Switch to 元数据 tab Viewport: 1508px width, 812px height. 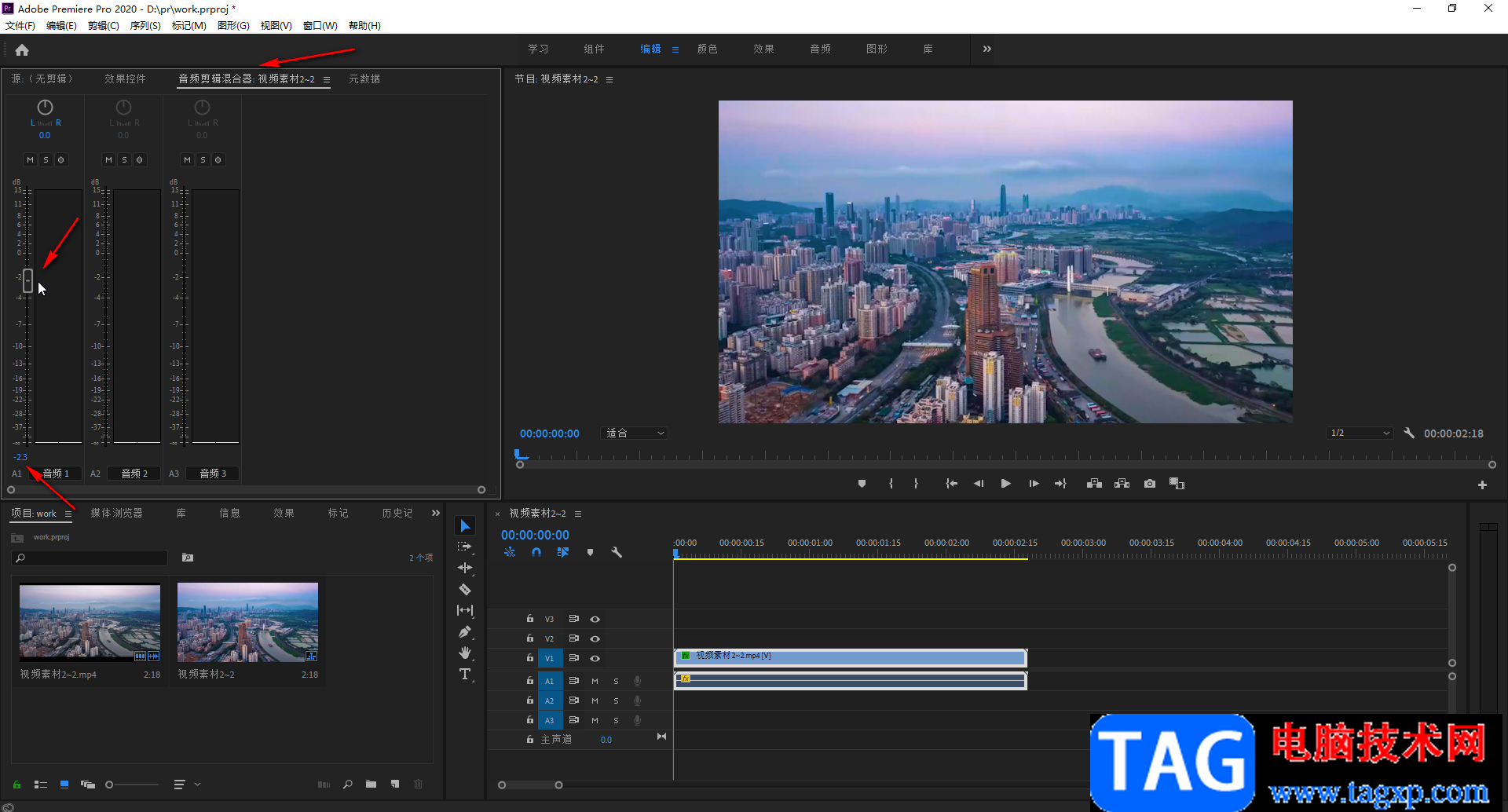(x=364, y=79)
